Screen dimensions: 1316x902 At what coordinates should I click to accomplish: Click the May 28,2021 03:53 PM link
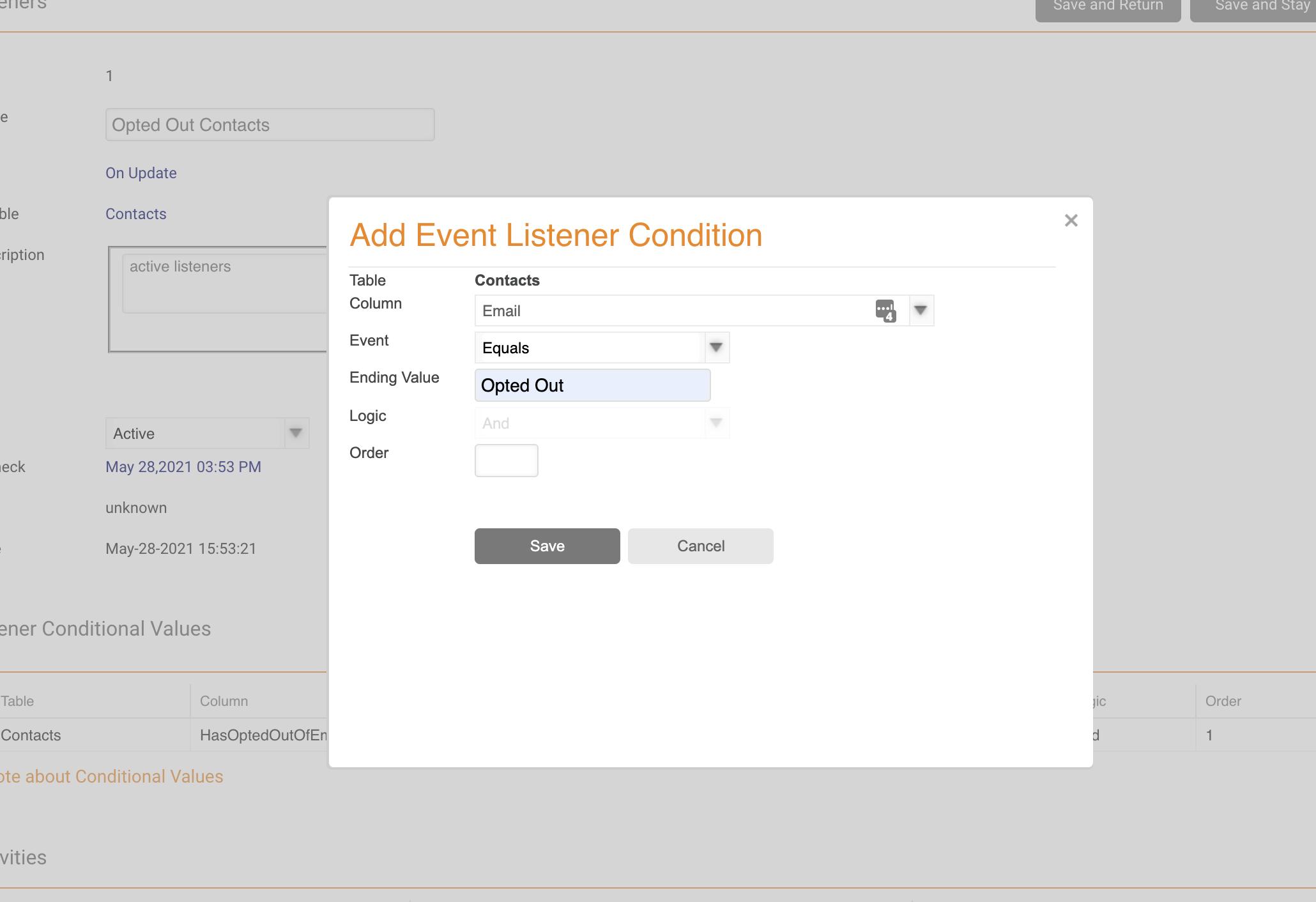(x=183, y=467)
